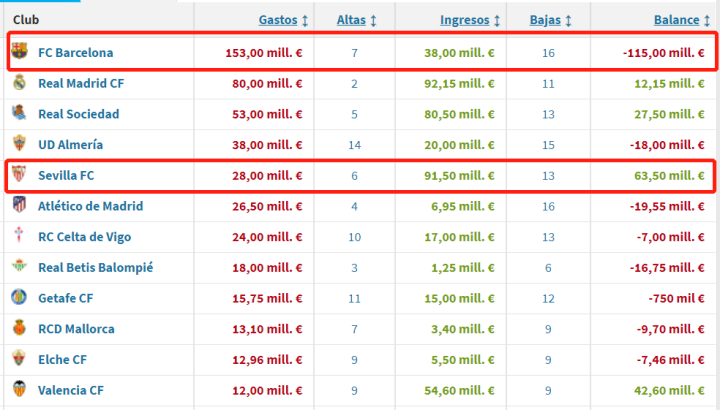The height and width of the screenshot is (410, 720).
Task: Click Getafe's 11 altas value
Action: (354, 299)
